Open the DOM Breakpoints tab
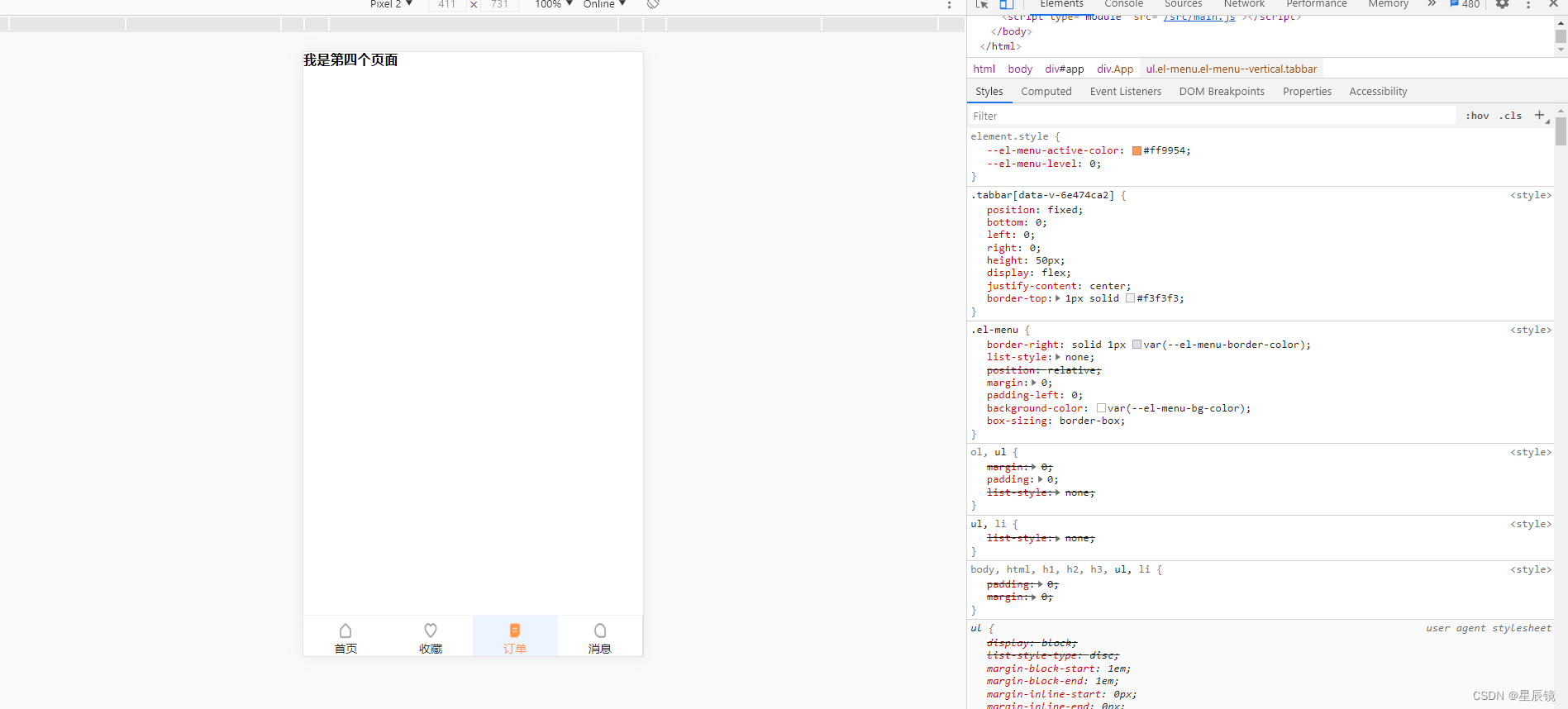 [x=1222, y=92]
